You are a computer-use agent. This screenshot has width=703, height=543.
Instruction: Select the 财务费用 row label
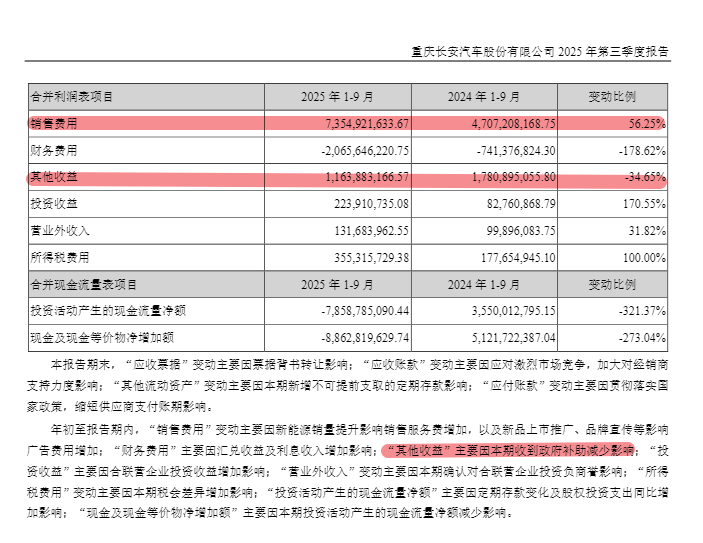pyautogui.click(x=54, y=150)
